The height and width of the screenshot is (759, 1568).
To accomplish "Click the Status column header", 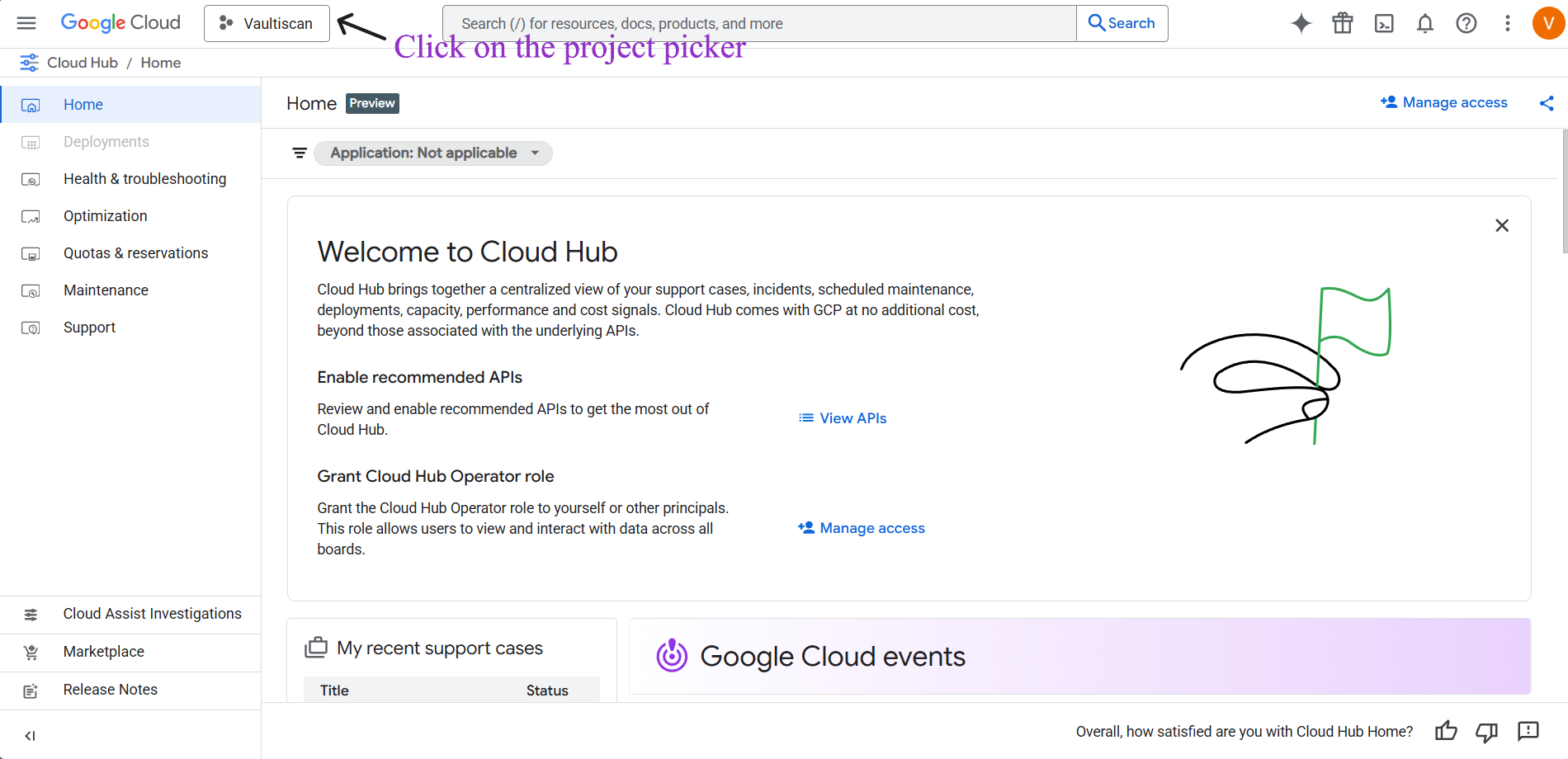I will pyautogui.click(x=547, y=691).
